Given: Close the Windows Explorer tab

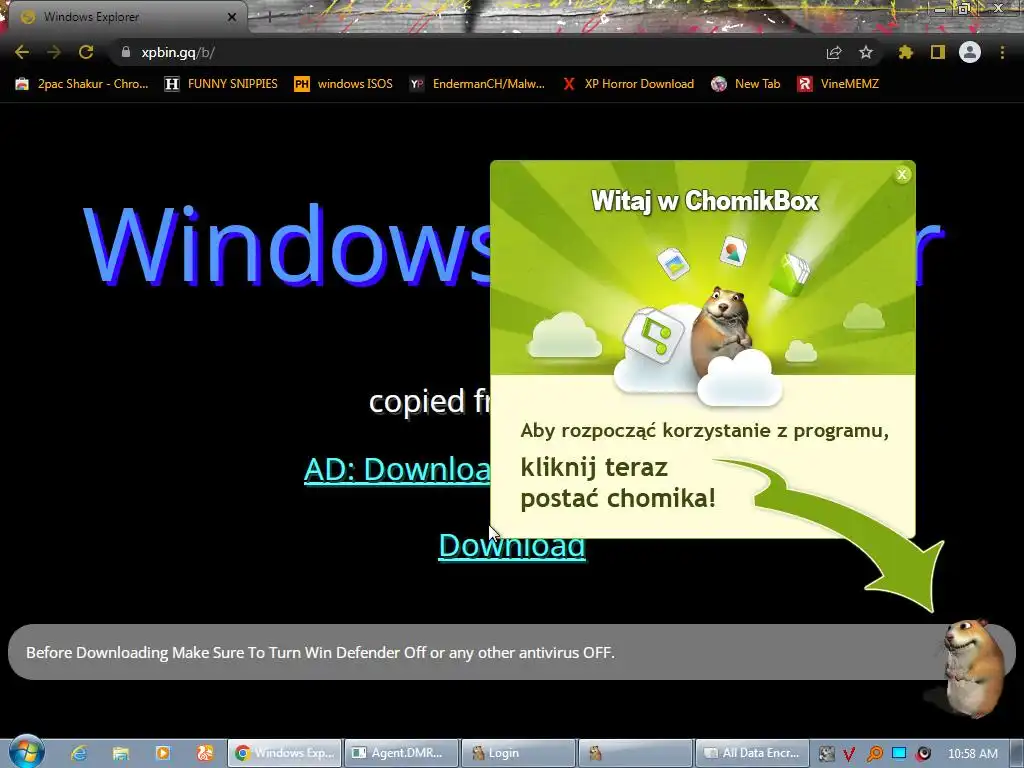Looking at the screenshot, I should (232, 17).
